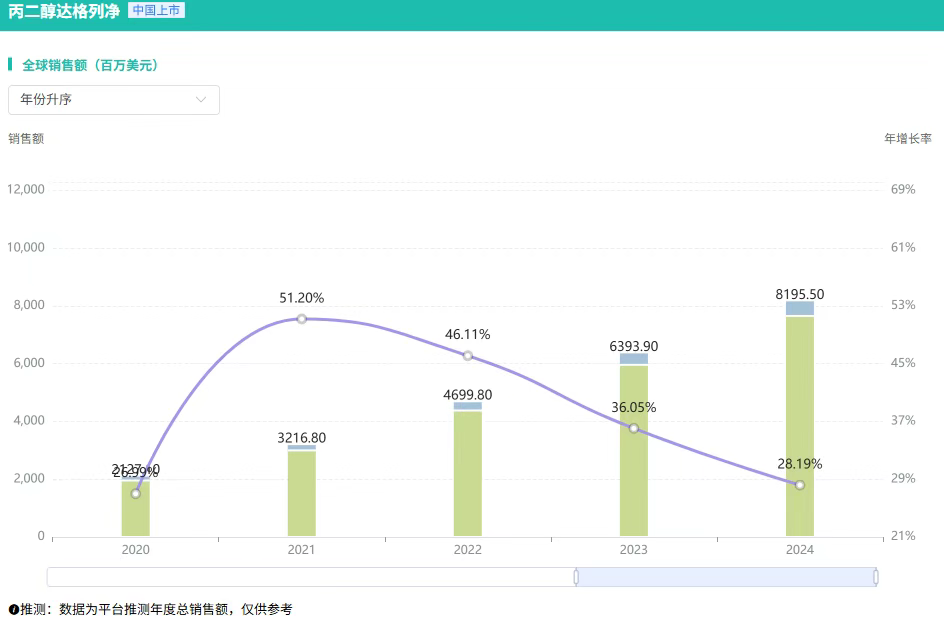Click the 全球销售额 section title
The image size is (944, 620).
coord(90,65)
